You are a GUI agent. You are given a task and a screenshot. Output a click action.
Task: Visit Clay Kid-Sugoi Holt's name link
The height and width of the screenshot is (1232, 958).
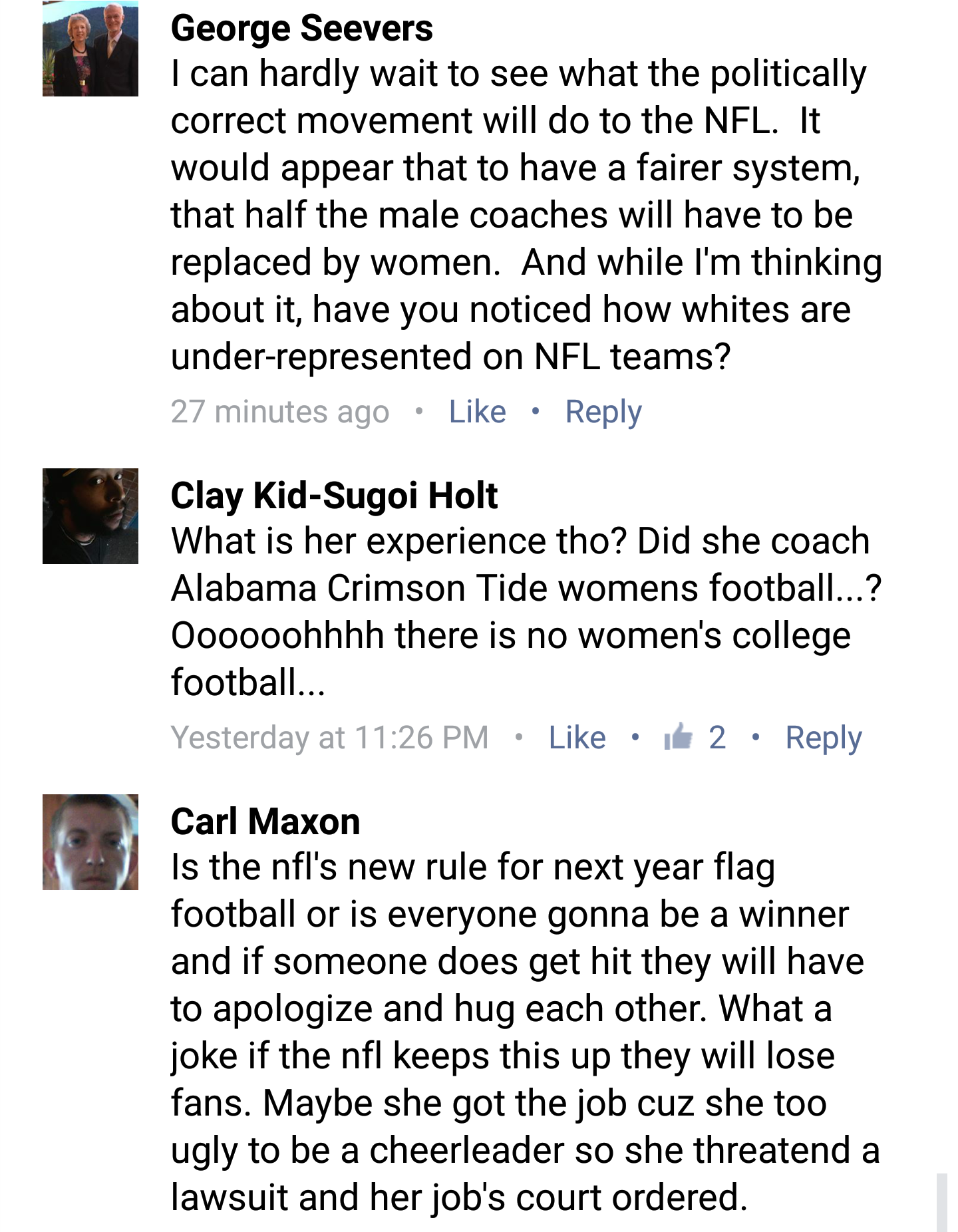(x=334, y=496)
